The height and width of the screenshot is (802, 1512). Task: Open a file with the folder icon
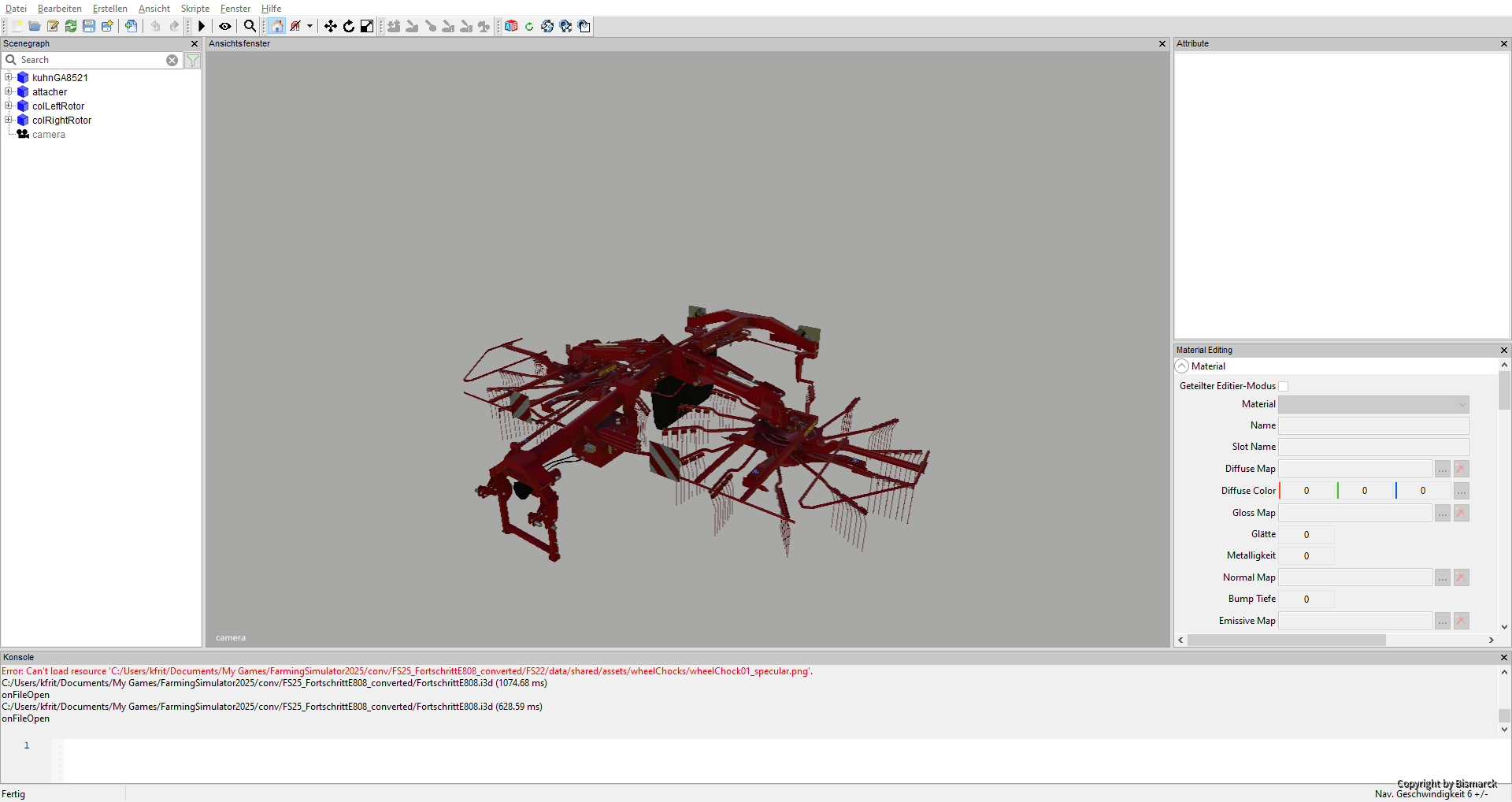(35, 26)
